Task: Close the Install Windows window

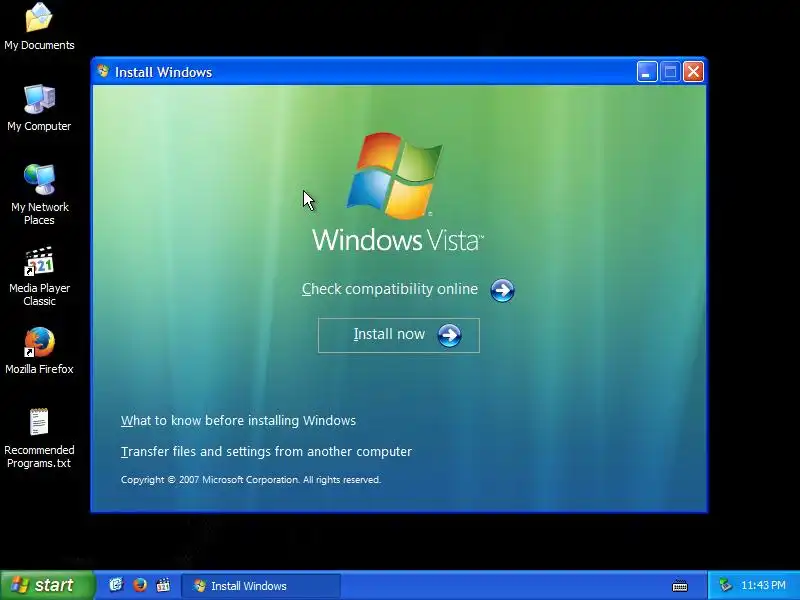Action: 693,72
